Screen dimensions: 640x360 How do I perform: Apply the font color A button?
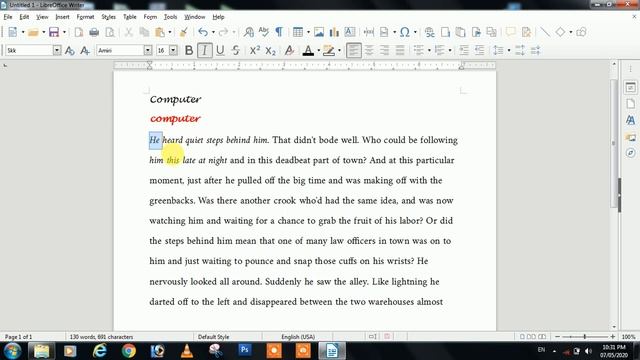tap(308, 50)
